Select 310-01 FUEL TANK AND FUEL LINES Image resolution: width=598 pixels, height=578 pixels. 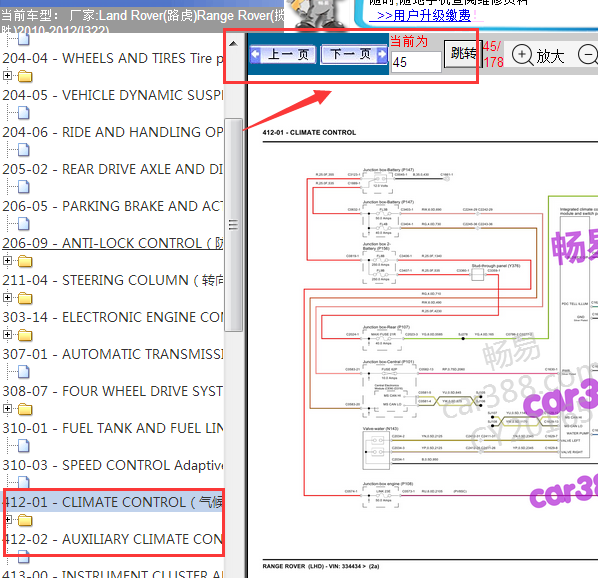[113, 428]
